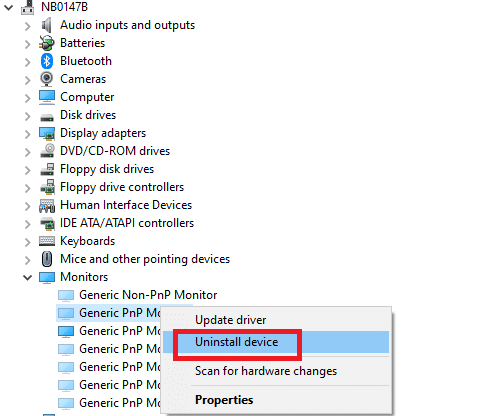Select the Human Interface Devices label
489x416 pixels.
click(x=126, y=205)
